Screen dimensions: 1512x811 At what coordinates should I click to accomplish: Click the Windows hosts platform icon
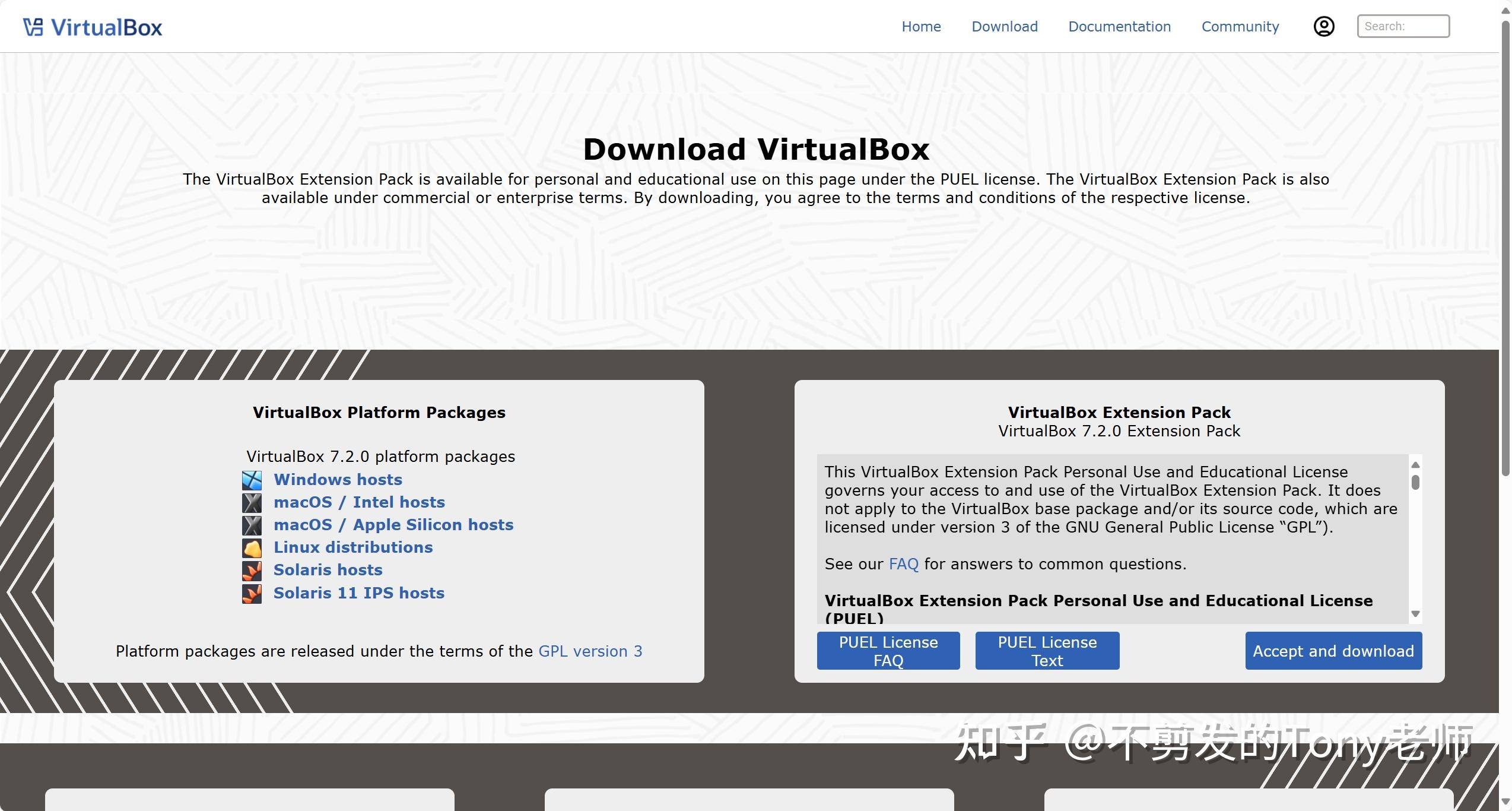pyautogui.click(x=252, y=480)
